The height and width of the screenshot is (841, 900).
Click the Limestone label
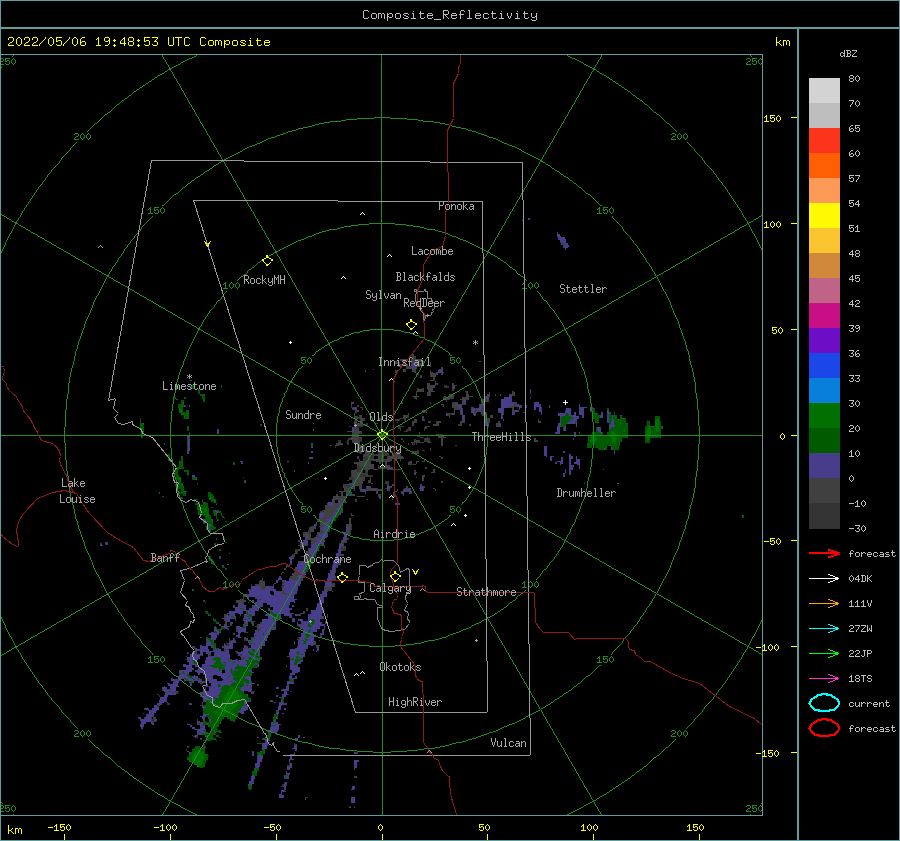click(x=189, y=386)
